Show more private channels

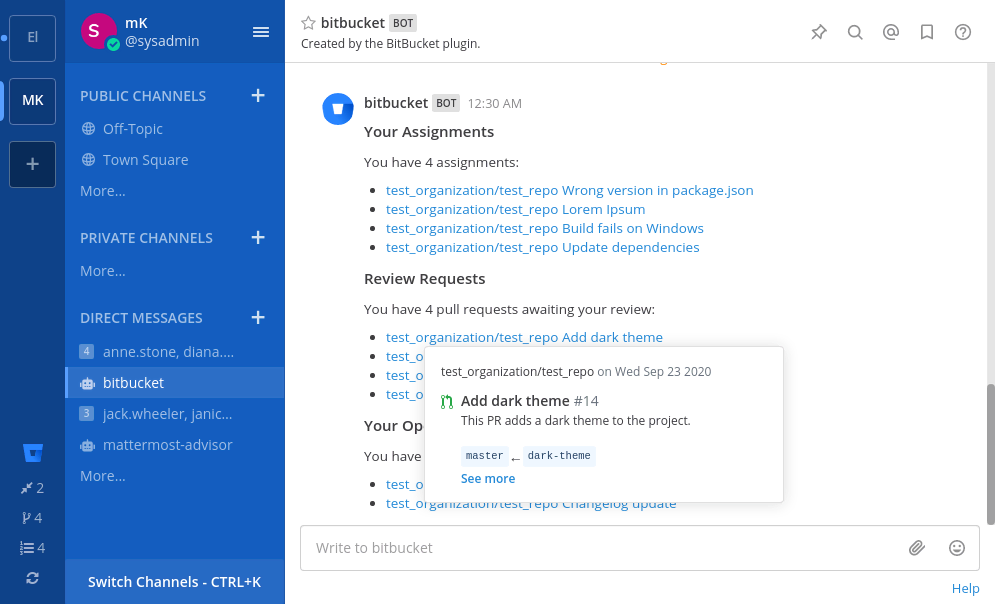pyautogui.click(x=103, y=271)
